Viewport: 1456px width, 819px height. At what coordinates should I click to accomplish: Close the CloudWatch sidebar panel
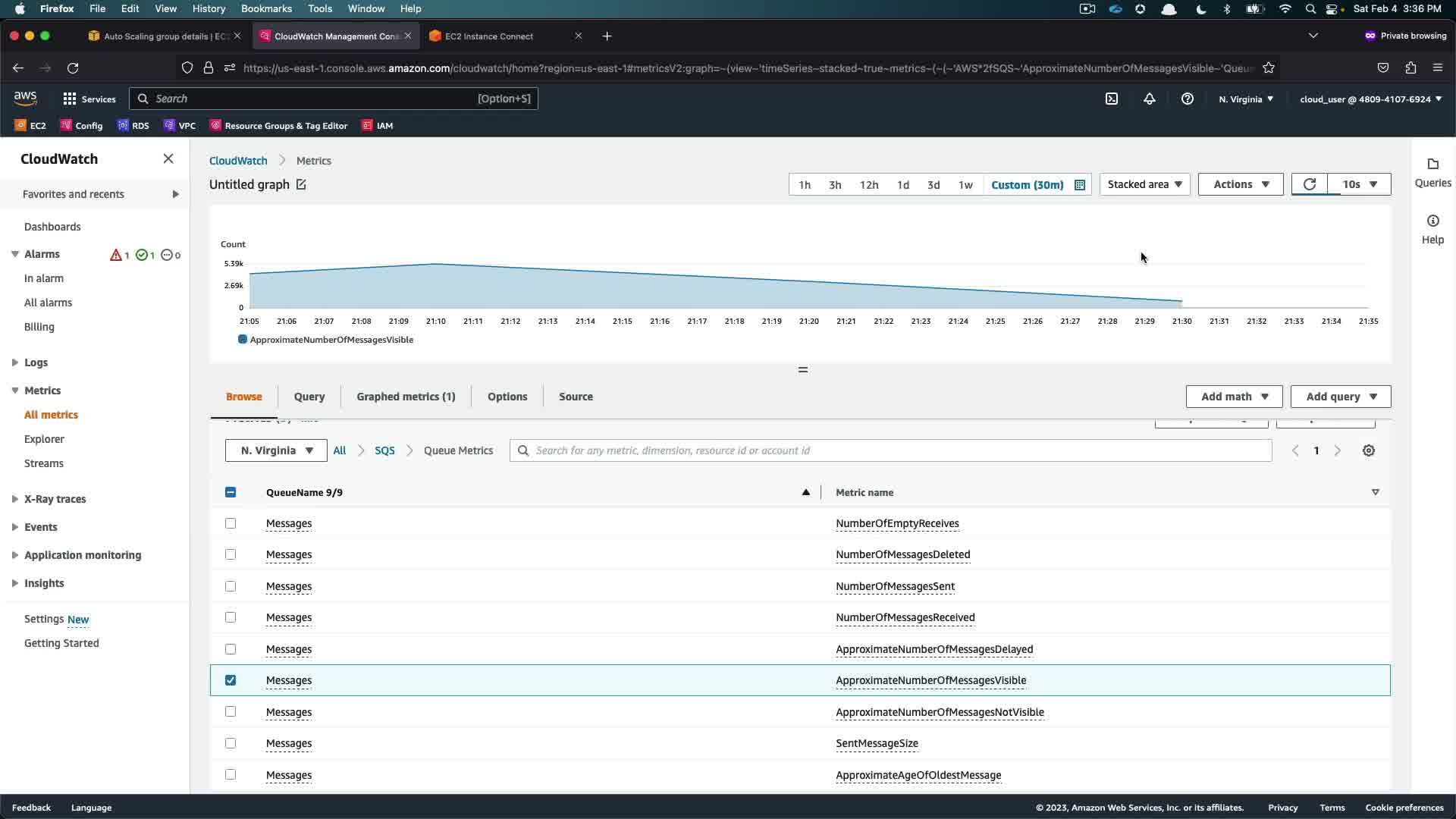click(168, 158)
